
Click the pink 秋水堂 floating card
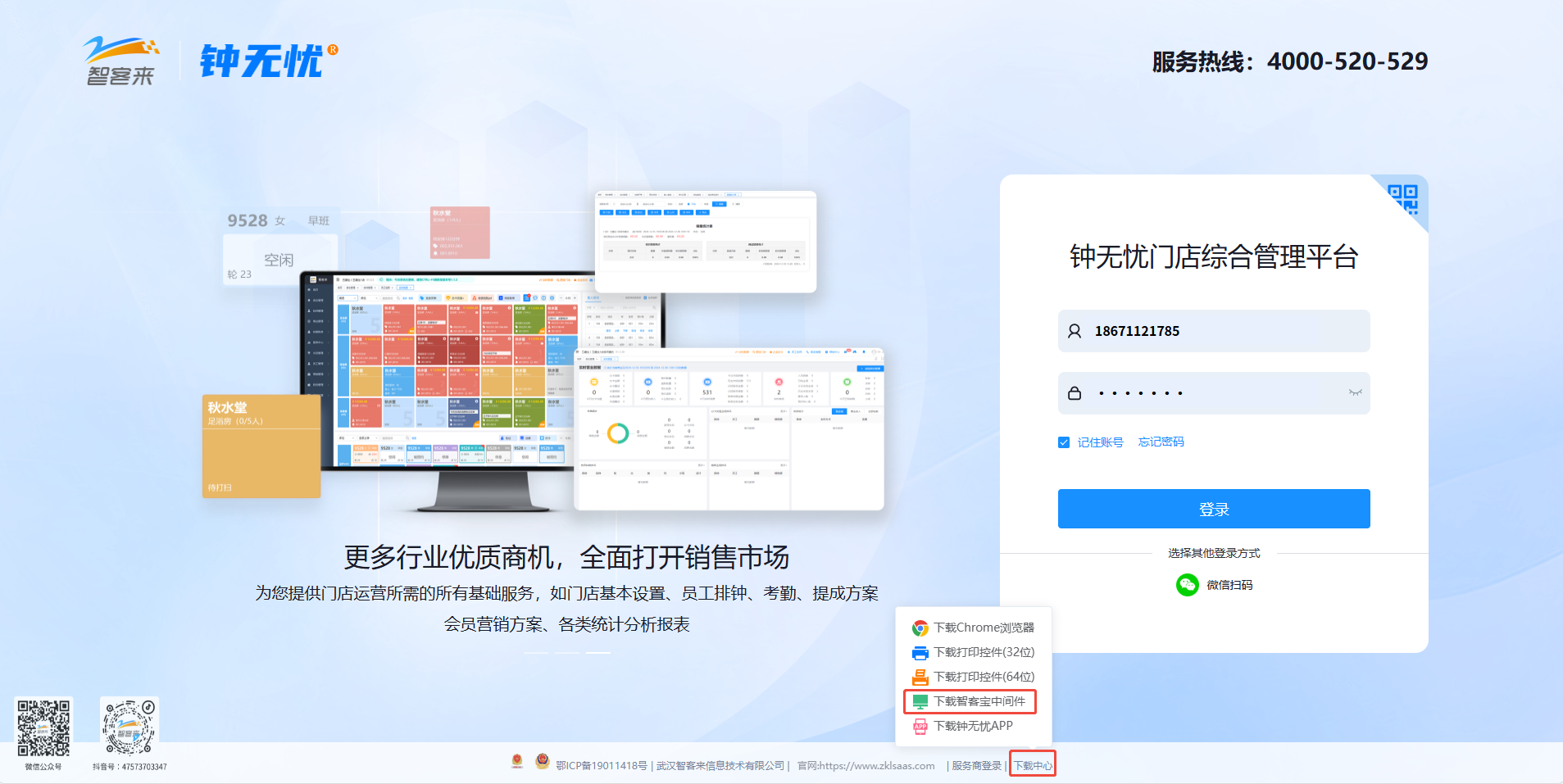click(x=460, y=233)
